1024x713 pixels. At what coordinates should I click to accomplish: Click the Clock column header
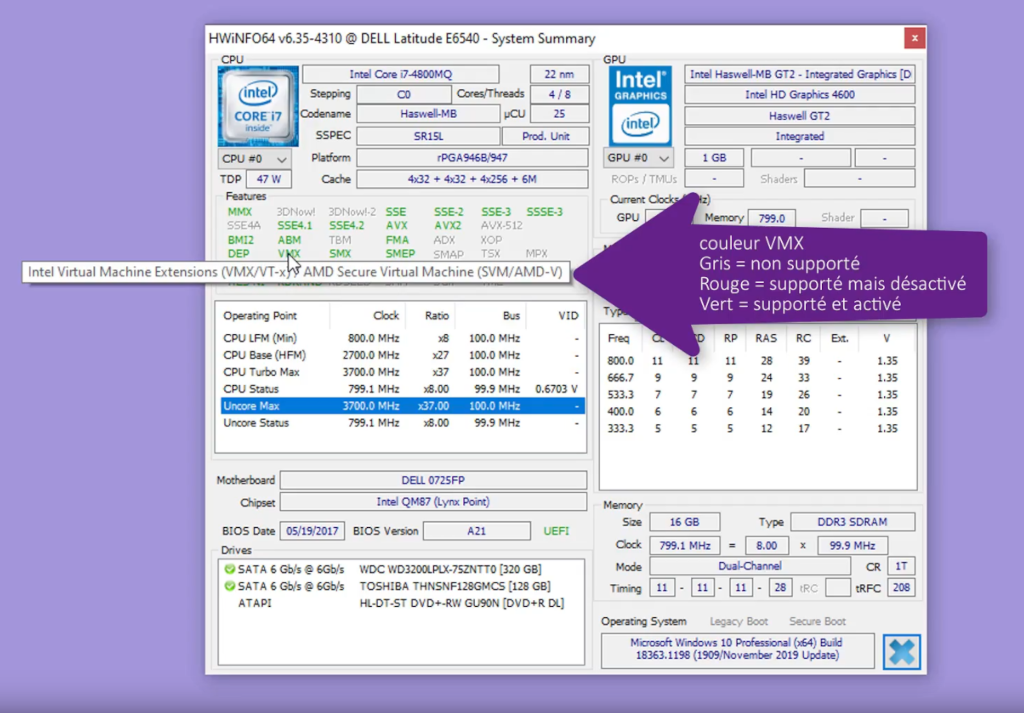[367, 316]
